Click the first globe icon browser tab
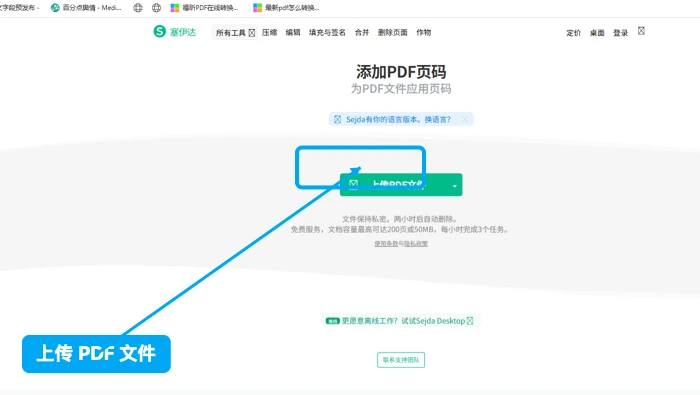This screenshot has width=700, height=395. (x=138, y=8)
